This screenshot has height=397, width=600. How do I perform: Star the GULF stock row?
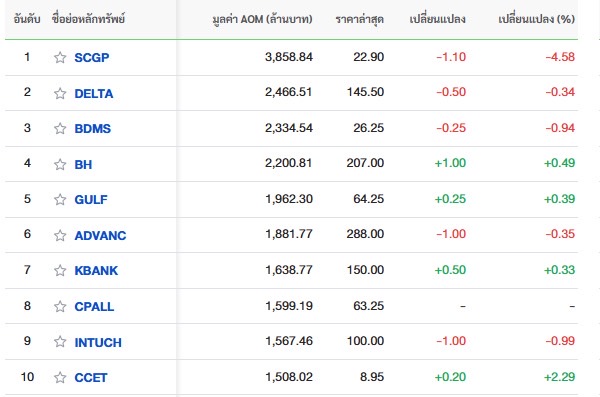(60, 199)
